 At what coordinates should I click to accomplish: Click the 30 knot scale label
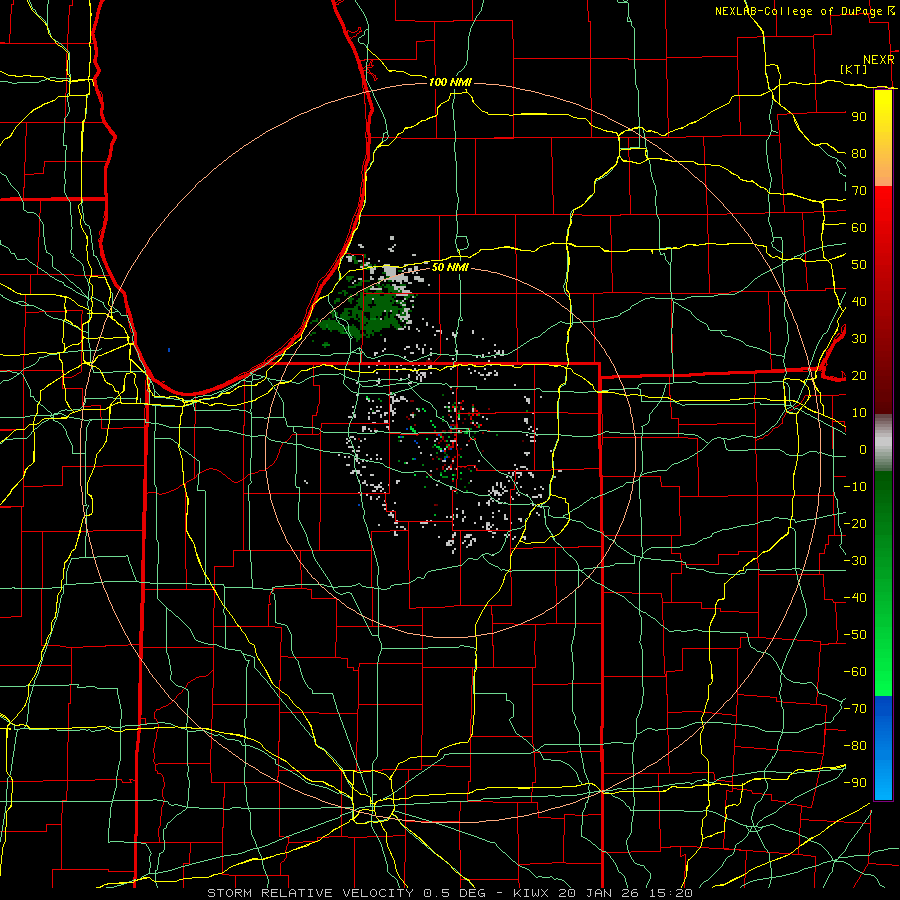859,339
